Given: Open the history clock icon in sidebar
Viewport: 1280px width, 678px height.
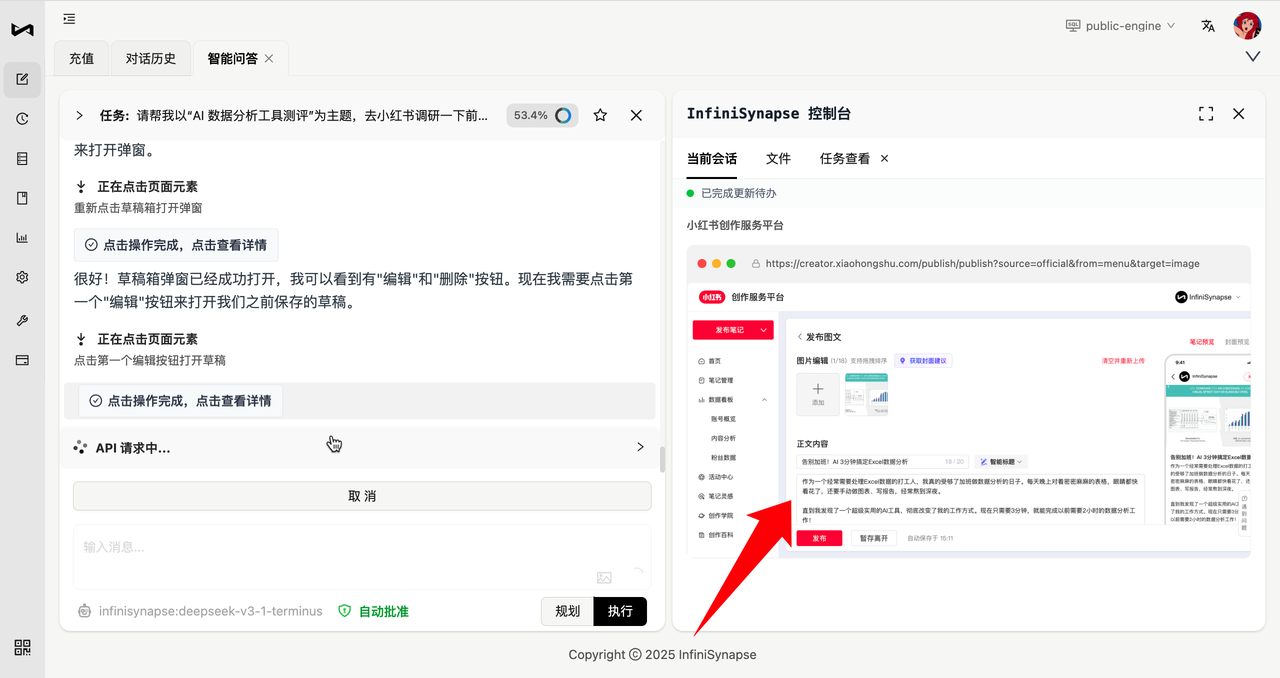Looking at the screenshot, I should [x=22, y=119].
